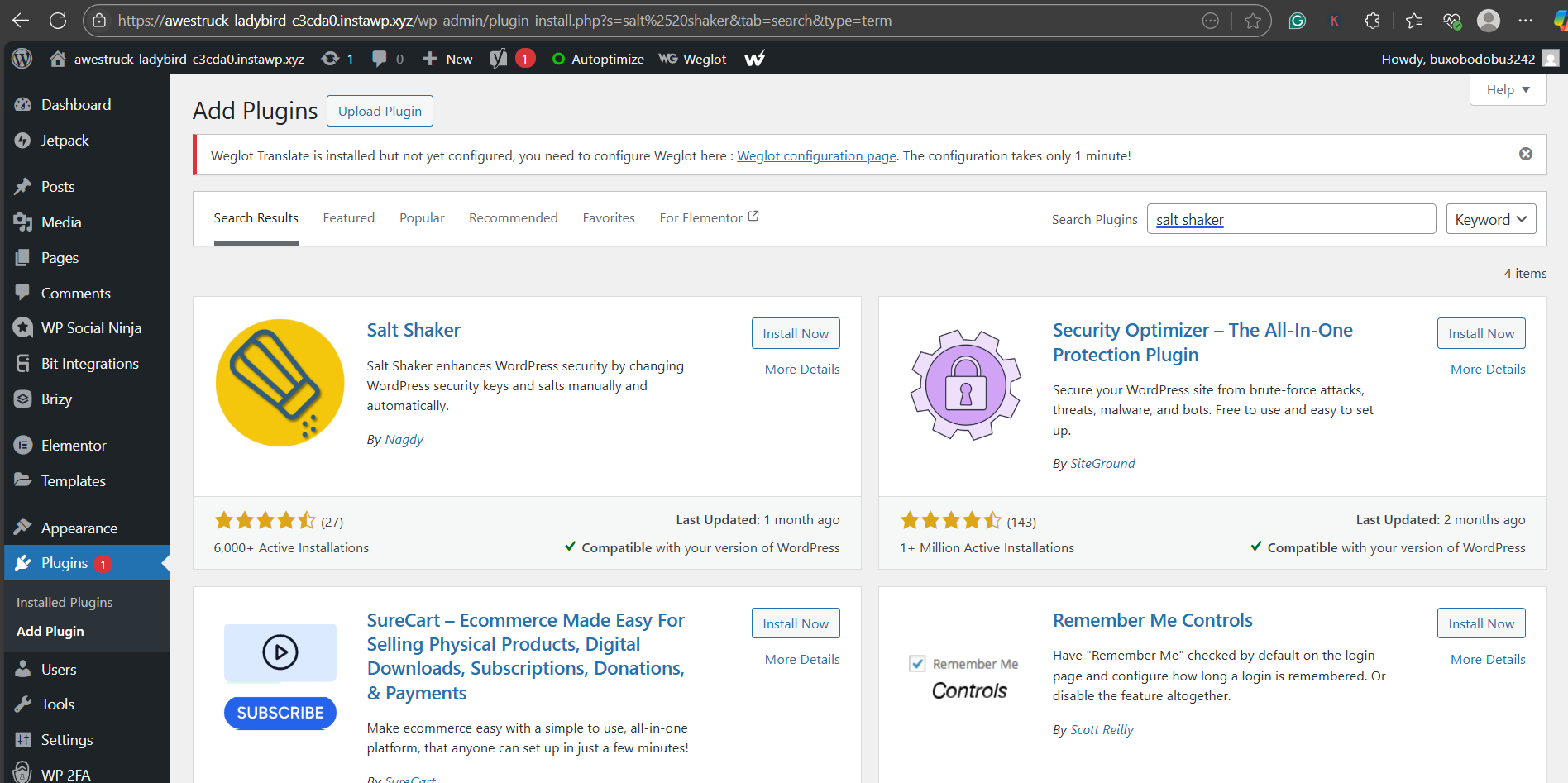Dismiss the Weglot notice
This screenshot has width=1568, height=783.
(x=1526, y=154)
